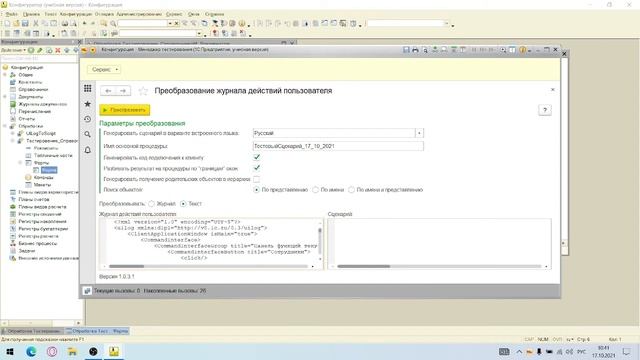
Task: Click the save diskette icon in Configurator toolbar
Action: (25, 24)
